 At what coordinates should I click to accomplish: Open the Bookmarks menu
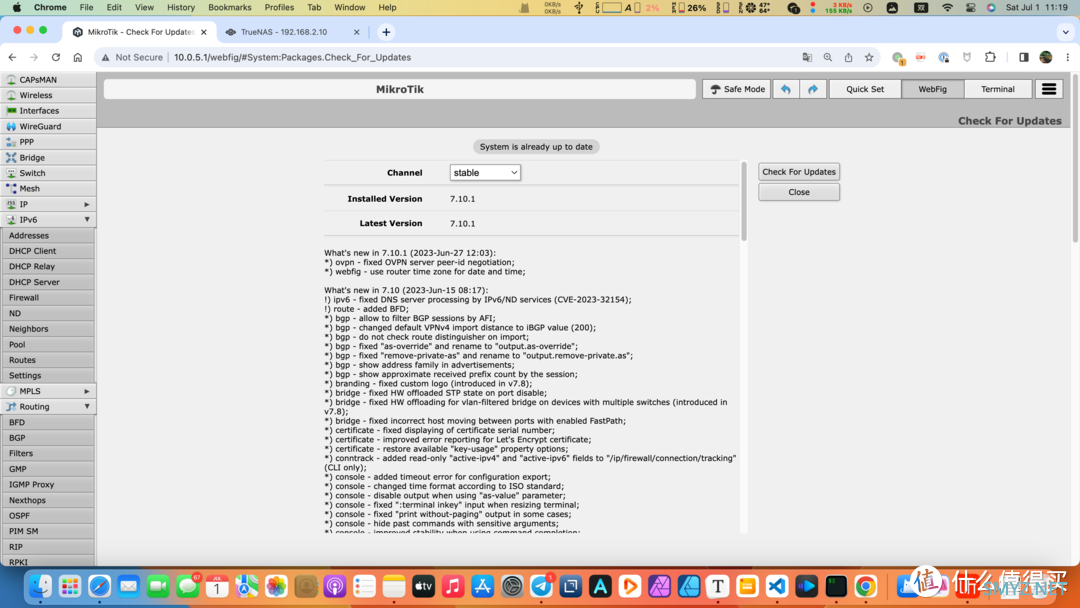[229, 8]
